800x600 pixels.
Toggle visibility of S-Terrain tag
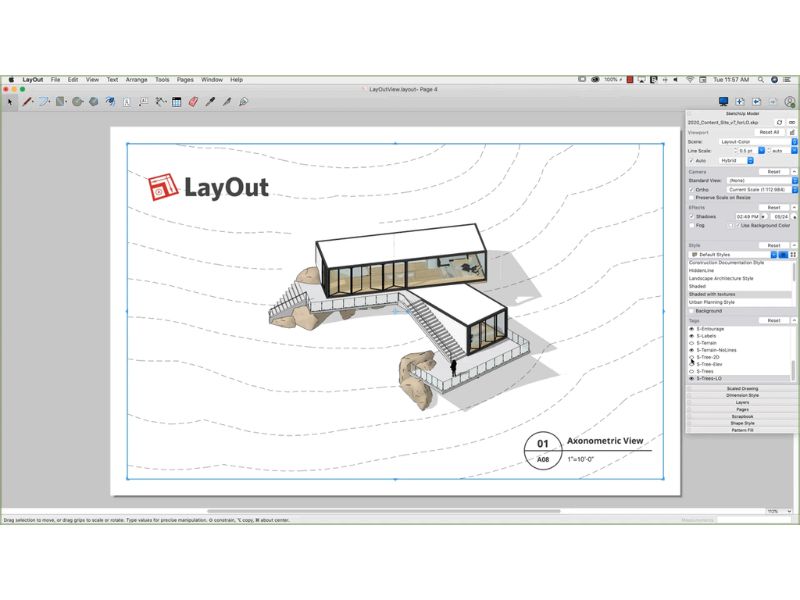[691, 344]
